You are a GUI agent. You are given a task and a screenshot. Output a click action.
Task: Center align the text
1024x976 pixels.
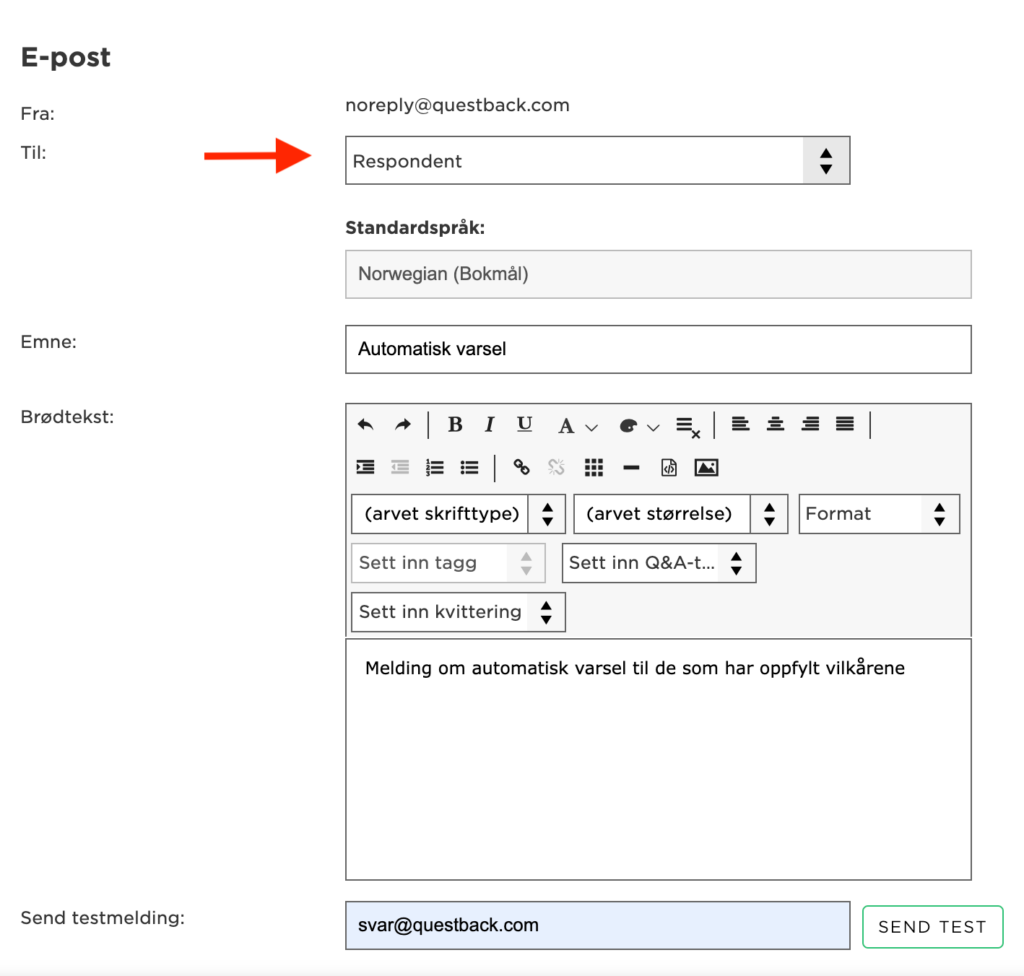click(775, 425)
